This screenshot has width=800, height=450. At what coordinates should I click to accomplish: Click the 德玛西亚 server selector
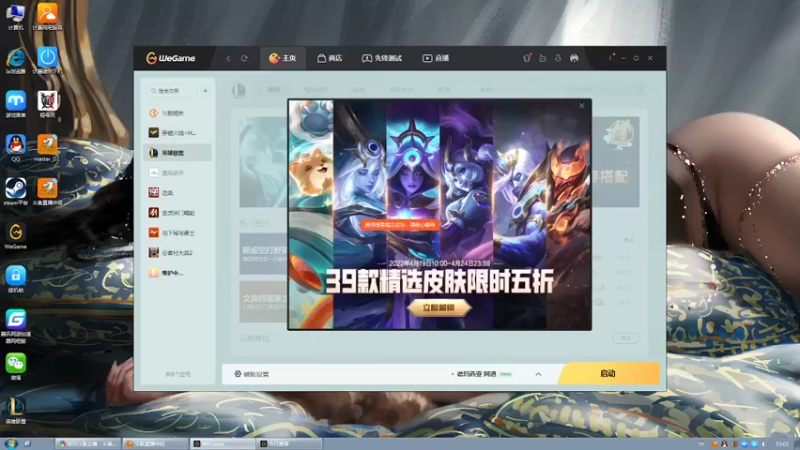click(x=481, y=374)
